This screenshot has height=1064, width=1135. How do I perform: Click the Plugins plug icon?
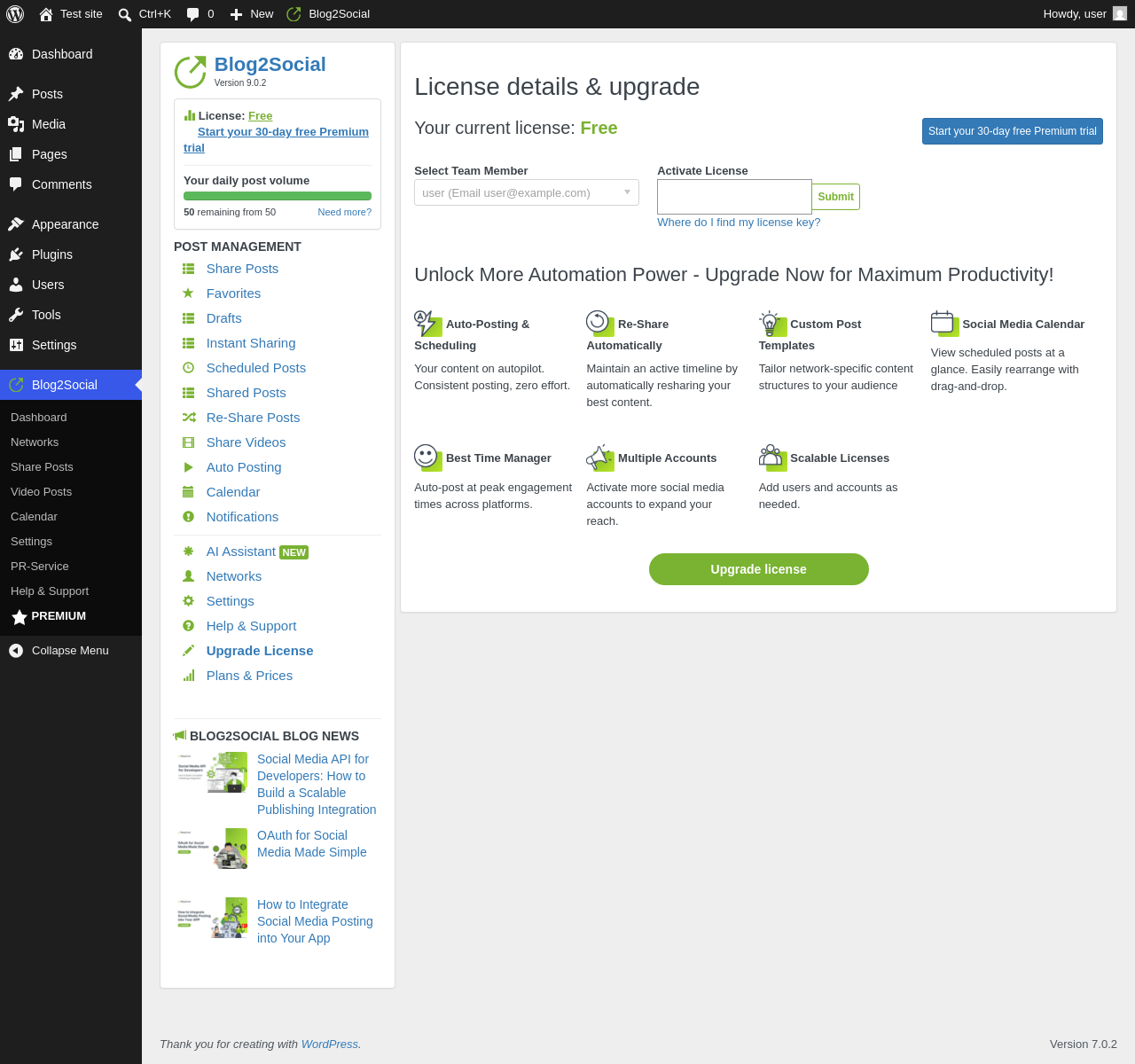click(x=16, y=254)
